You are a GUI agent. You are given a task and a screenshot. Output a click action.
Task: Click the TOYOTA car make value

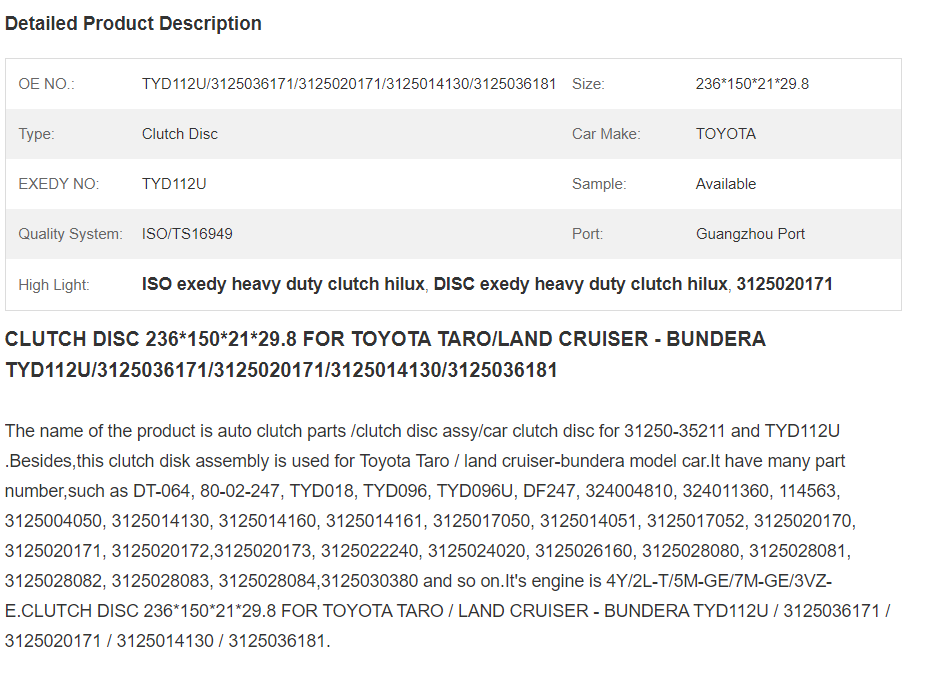(726, 134)
